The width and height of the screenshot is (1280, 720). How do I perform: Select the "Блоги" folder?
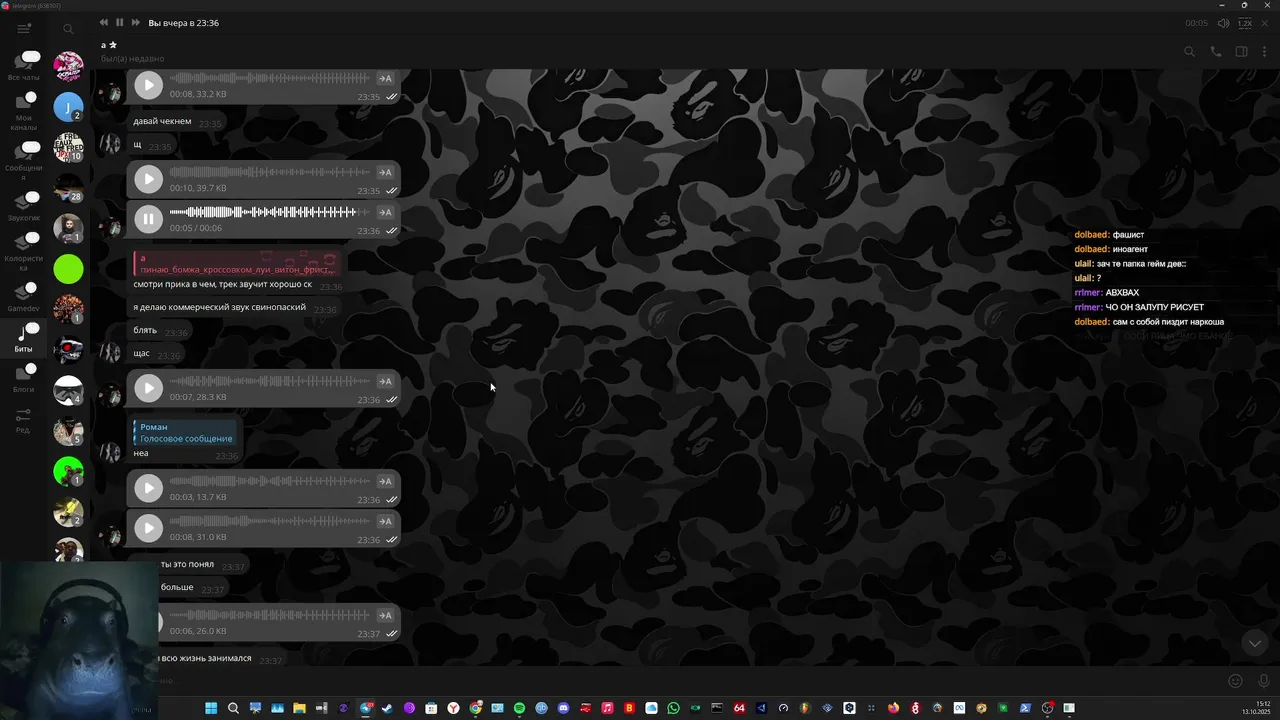(x=24, y=377)
